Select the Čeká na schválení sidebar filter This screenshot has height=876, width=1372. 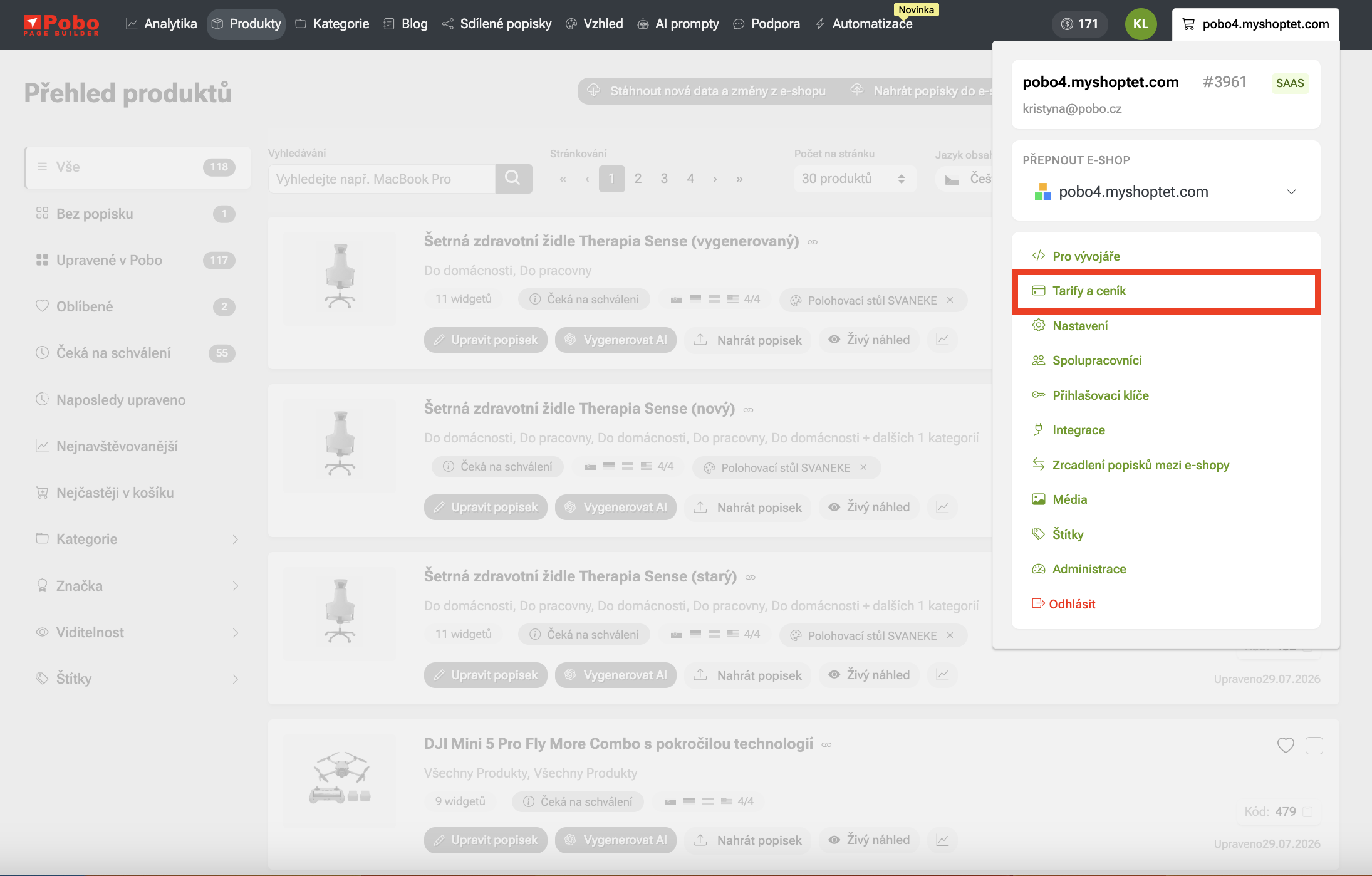(137, 353)
